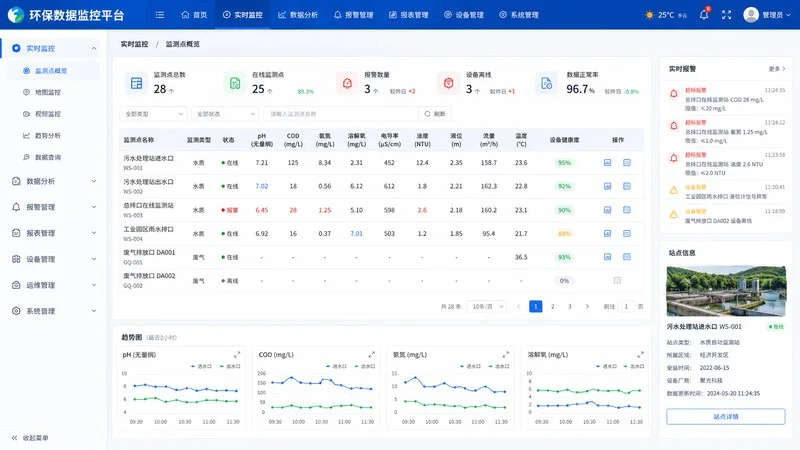
Task: Toggle 出水口 legend in 溶解氧 chart
Action: (x=634, y=366)
